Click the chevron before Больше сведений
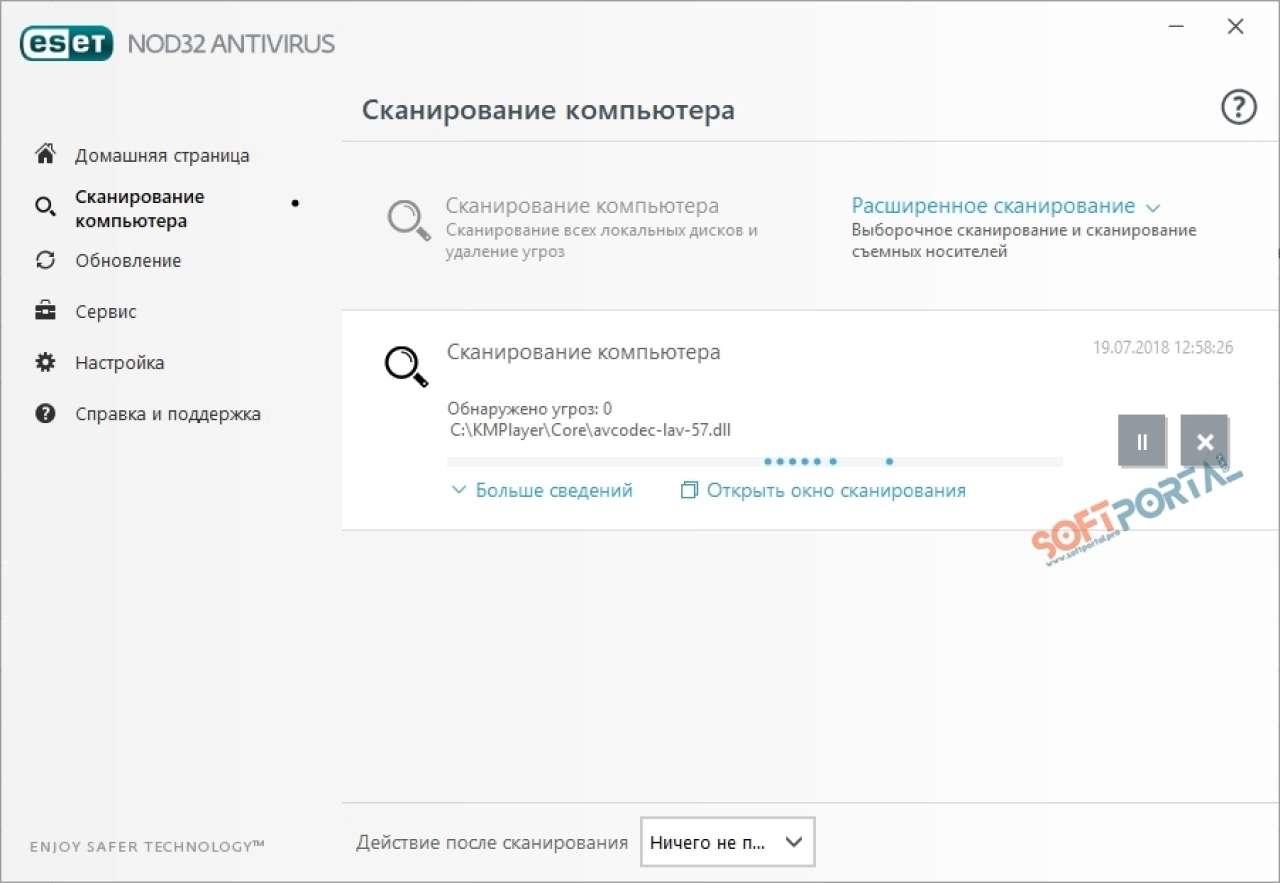 point(459,491)
